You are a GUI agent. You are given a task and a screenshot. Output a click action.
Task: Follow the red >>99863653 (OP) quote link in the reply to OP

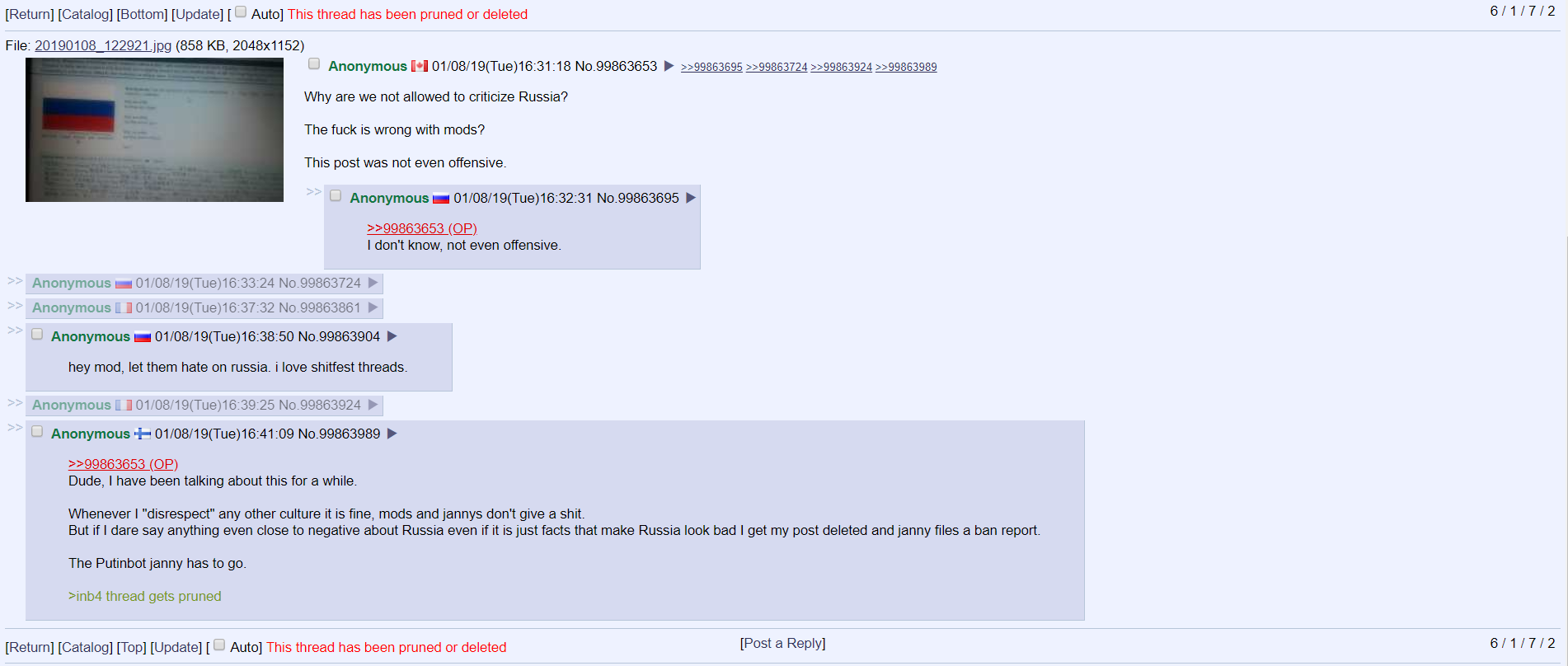coord(422,228)
